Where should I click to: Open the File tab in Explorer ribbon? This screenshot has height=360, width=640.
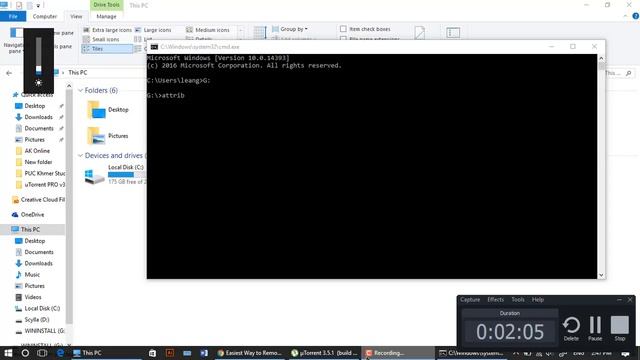pos(13,16)
